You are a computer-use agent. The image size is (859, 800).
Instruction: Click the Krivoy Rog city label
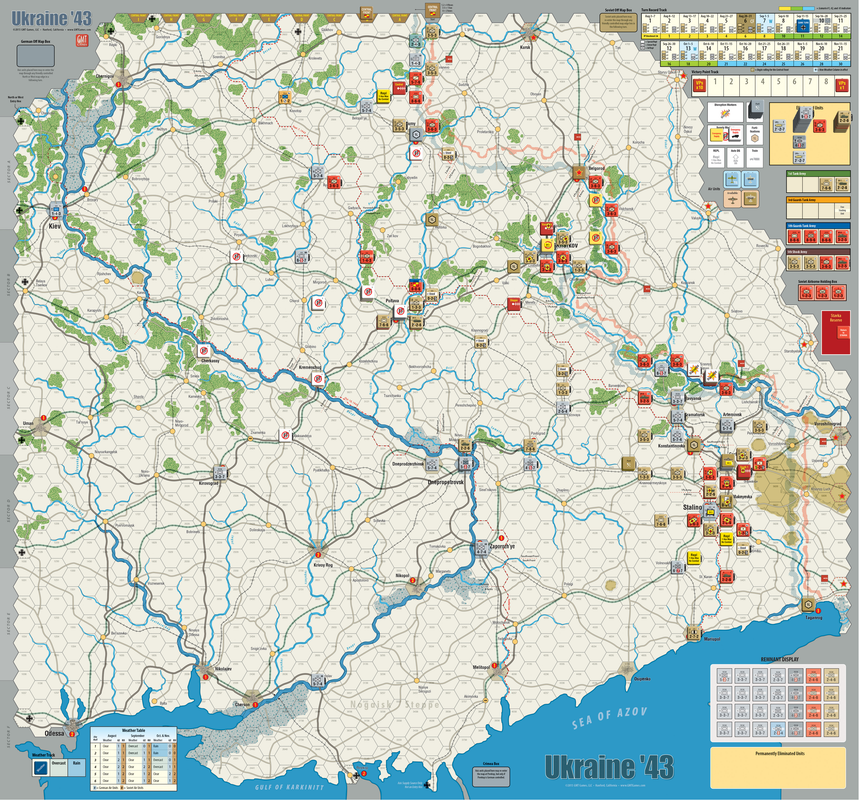323,564
